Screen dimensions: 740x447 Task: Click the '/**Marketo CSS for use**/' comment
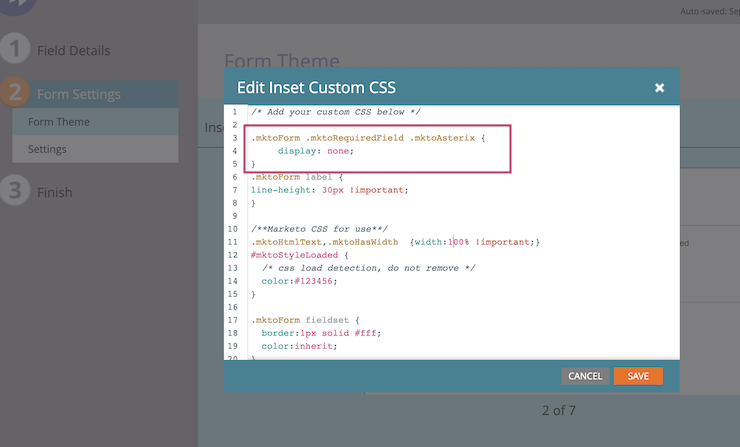tap(320, 229)
